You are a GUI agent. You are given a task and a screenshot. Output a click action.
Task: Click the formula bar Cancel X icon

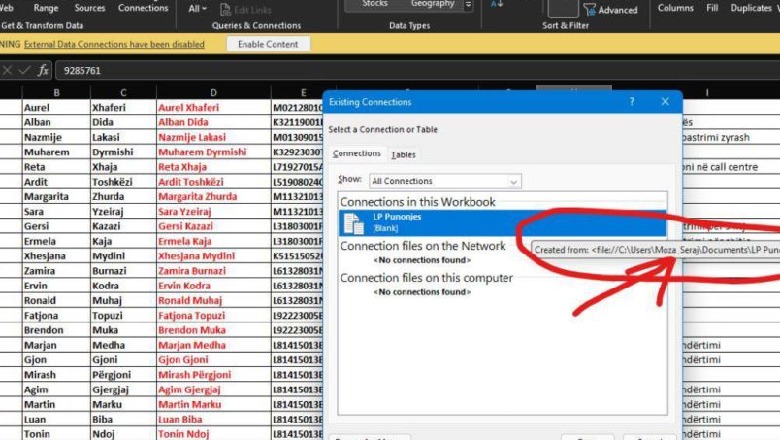[x=8, y=71]
